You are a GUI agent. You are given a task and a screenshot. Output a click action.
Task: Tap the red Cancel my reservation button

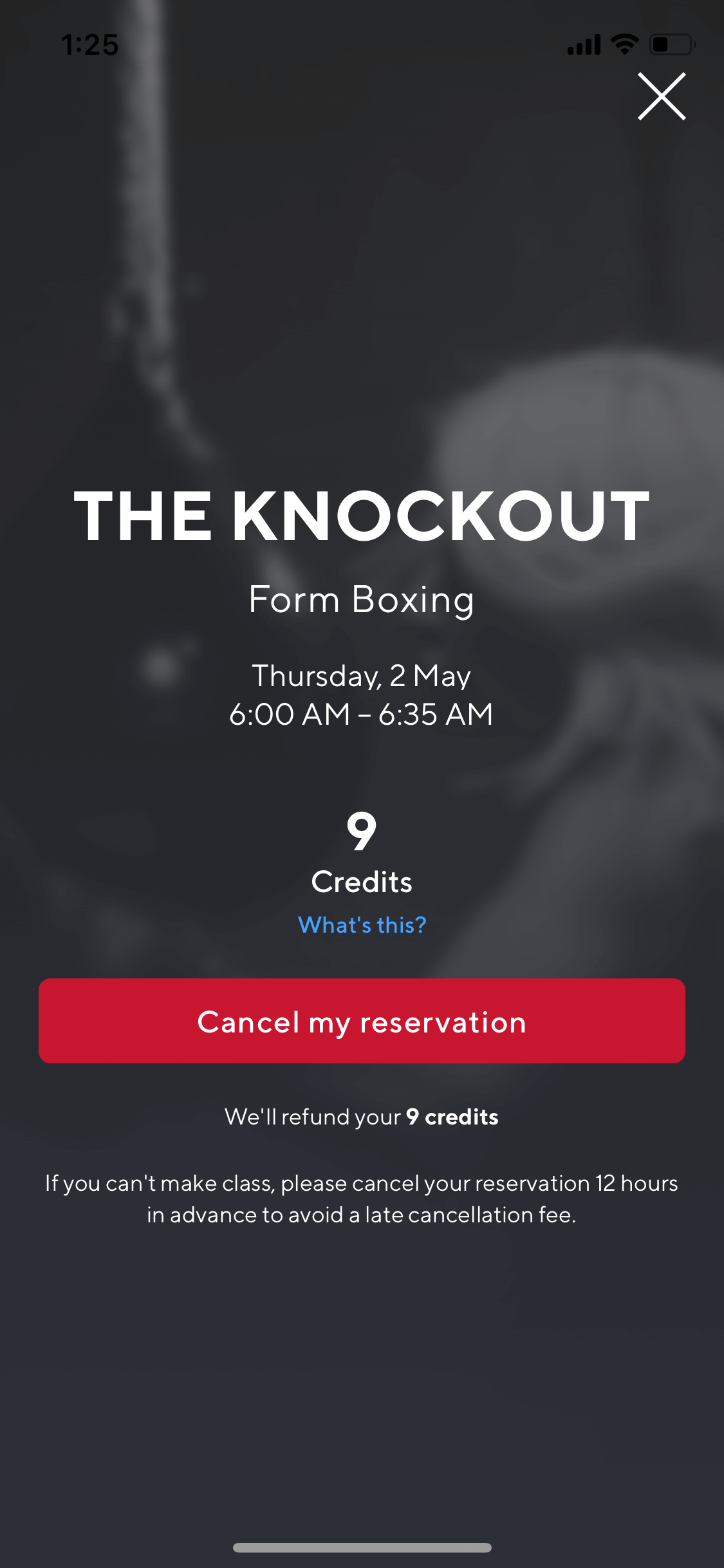(362, 1021)
